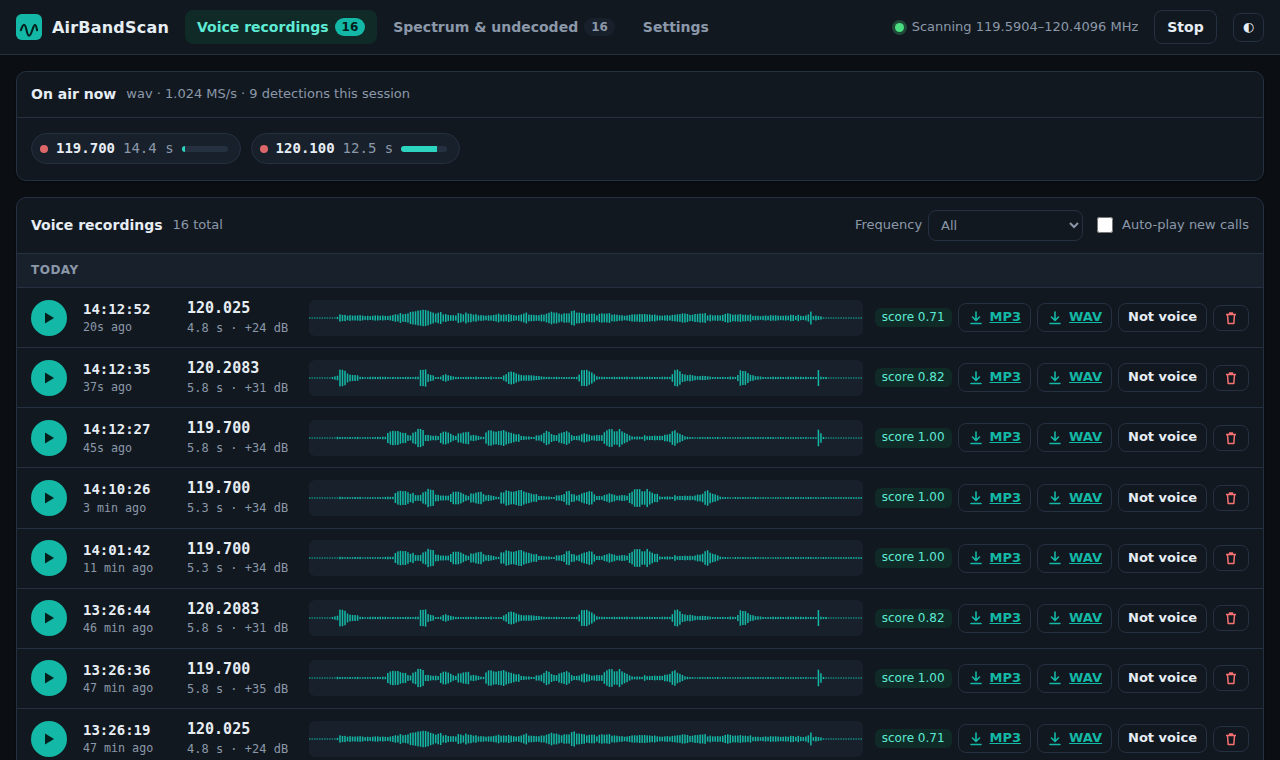Mark 14:12:27 recording as Not voice

[1162, 437]
